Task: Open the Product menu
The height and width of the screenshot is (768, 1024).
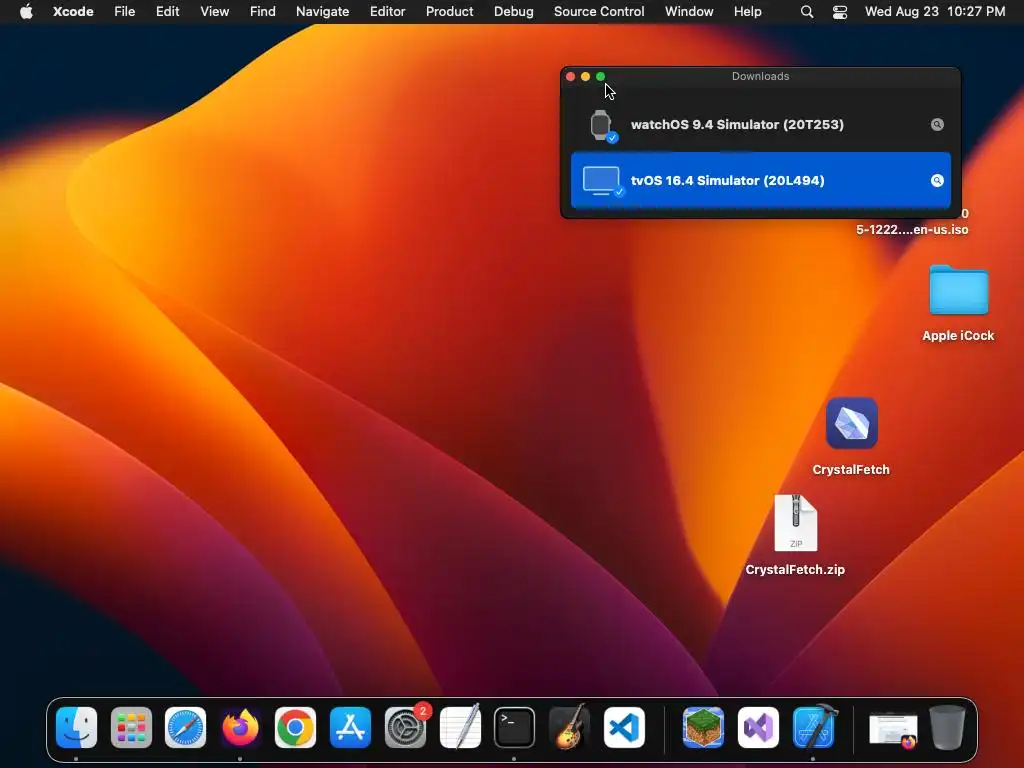Action: click(x=449, y=12)
